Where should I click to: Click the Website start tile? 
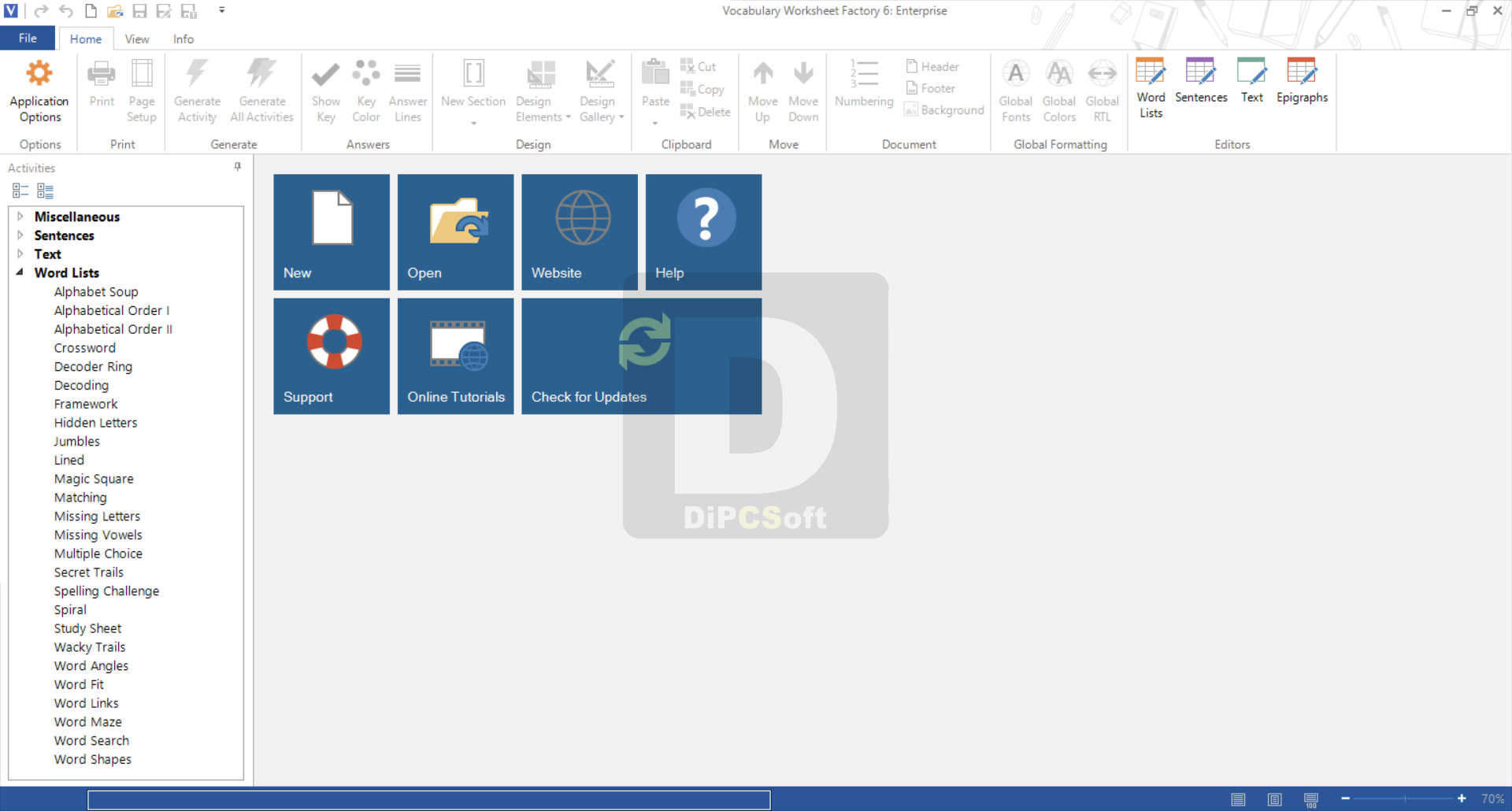point(580,232)
